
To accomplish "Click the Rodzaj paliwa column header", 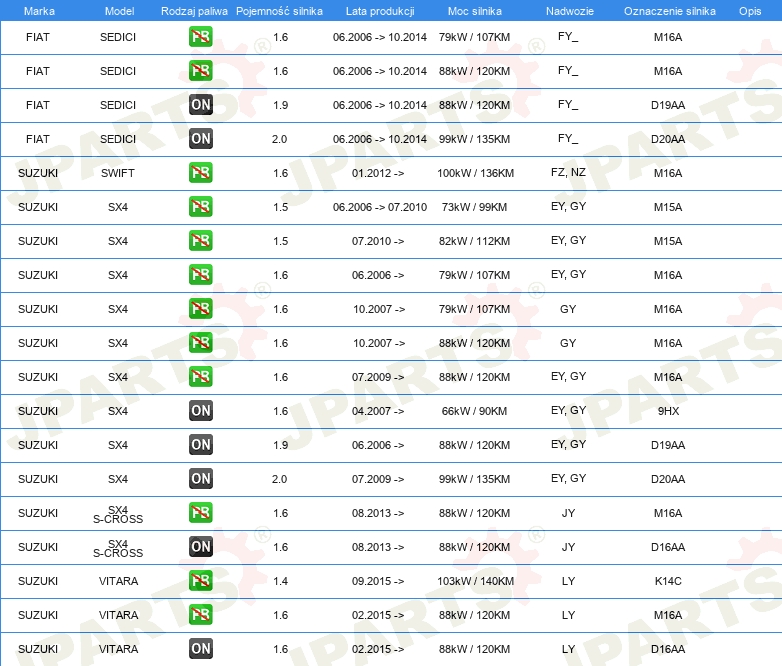I will tap(194, 11).
